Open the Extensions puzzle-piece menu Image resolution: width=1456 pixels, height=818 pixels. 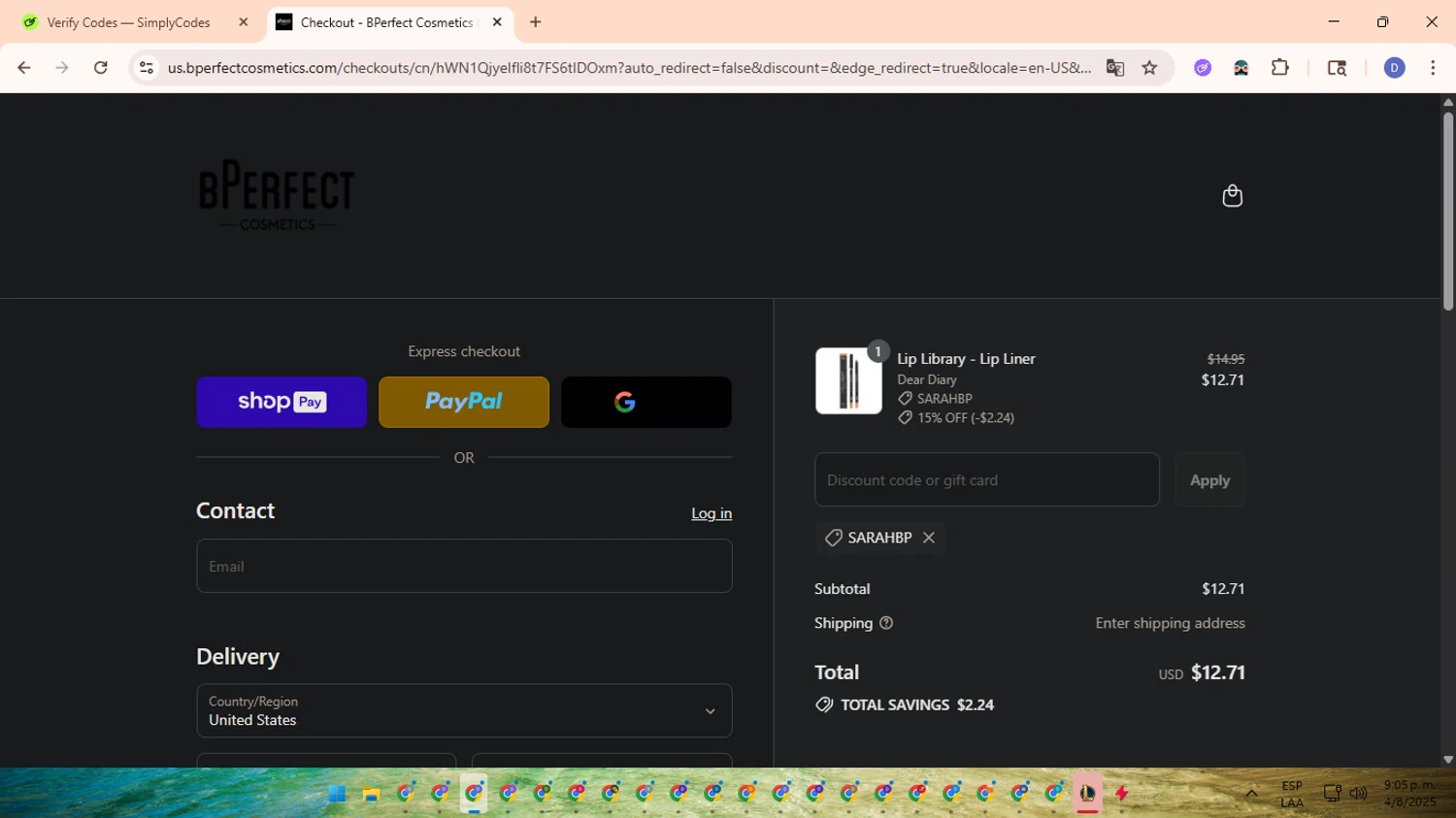pos(1280,68)
